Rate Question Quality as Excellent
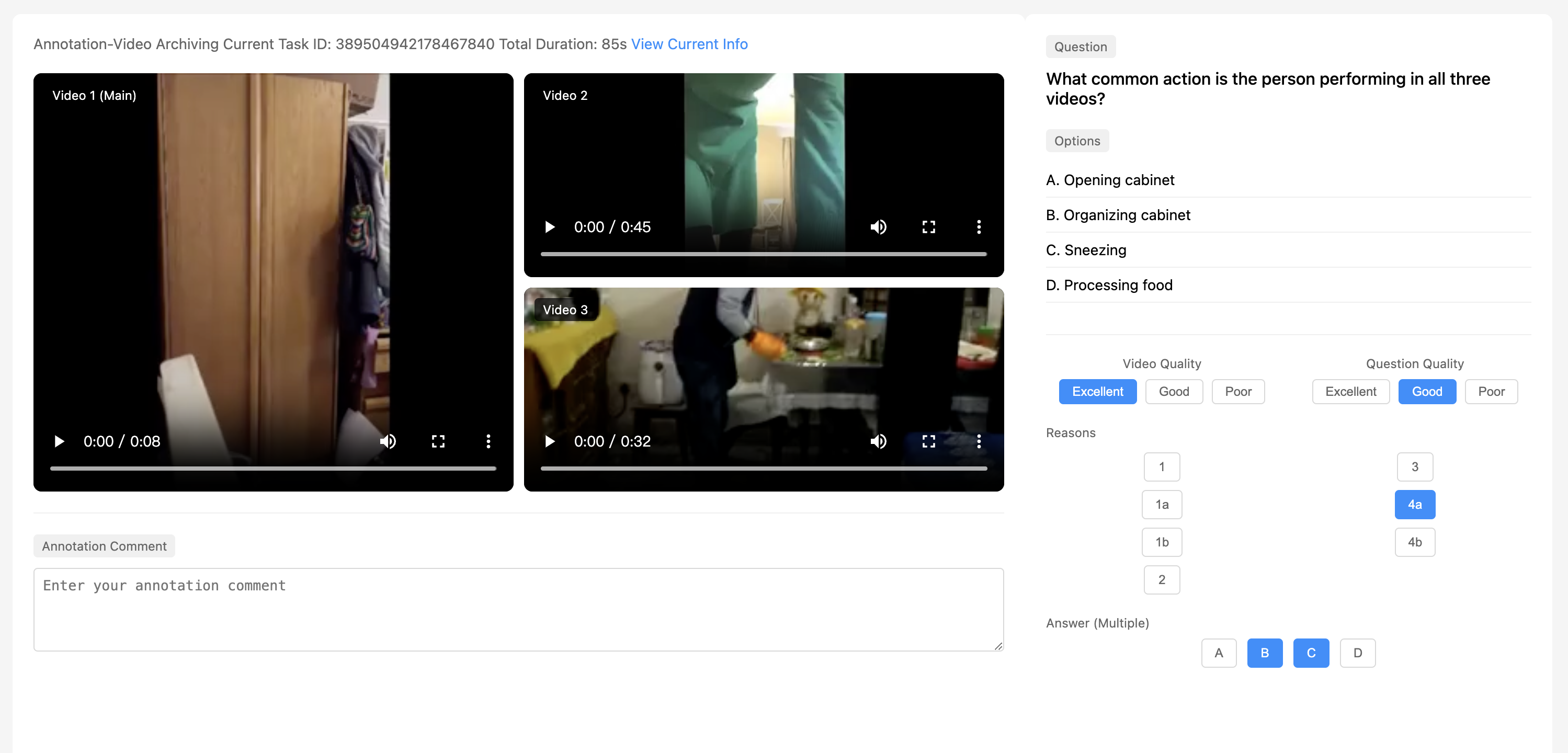 (x=1350, y=392)
